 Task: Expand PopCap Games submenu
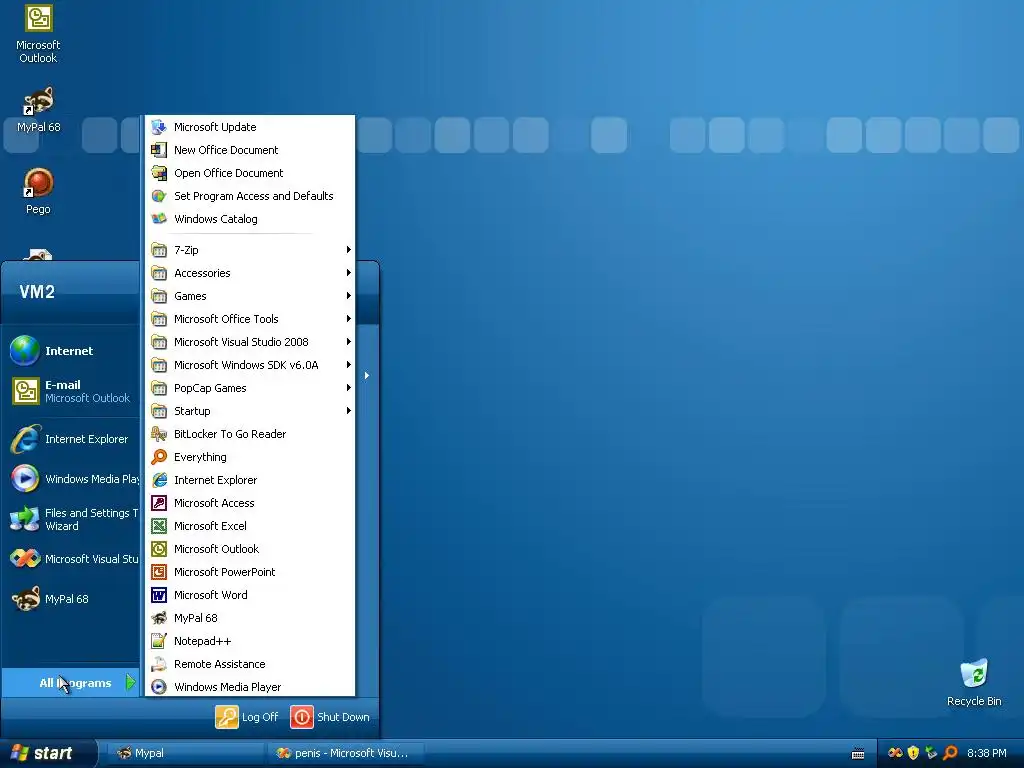point(249,388)
